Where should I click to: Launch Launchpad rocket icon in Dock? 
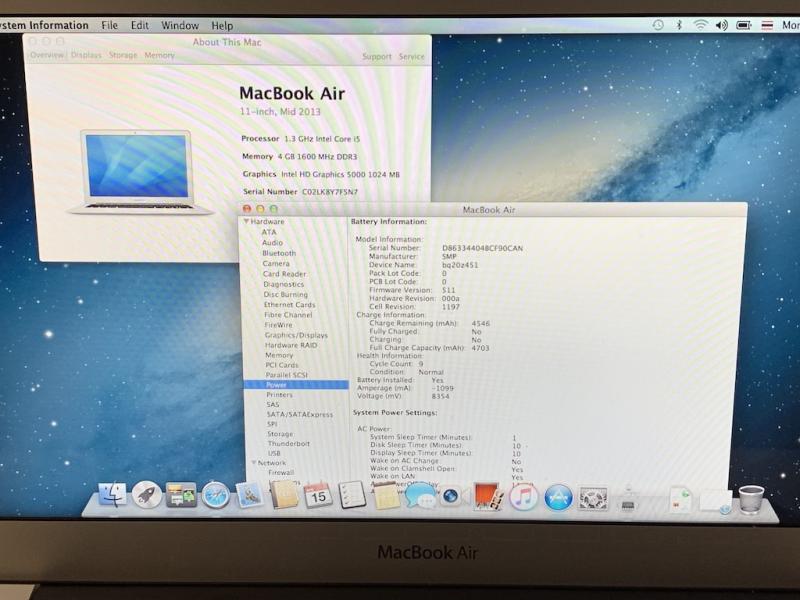pyautogui.click(x=146, y=495)
